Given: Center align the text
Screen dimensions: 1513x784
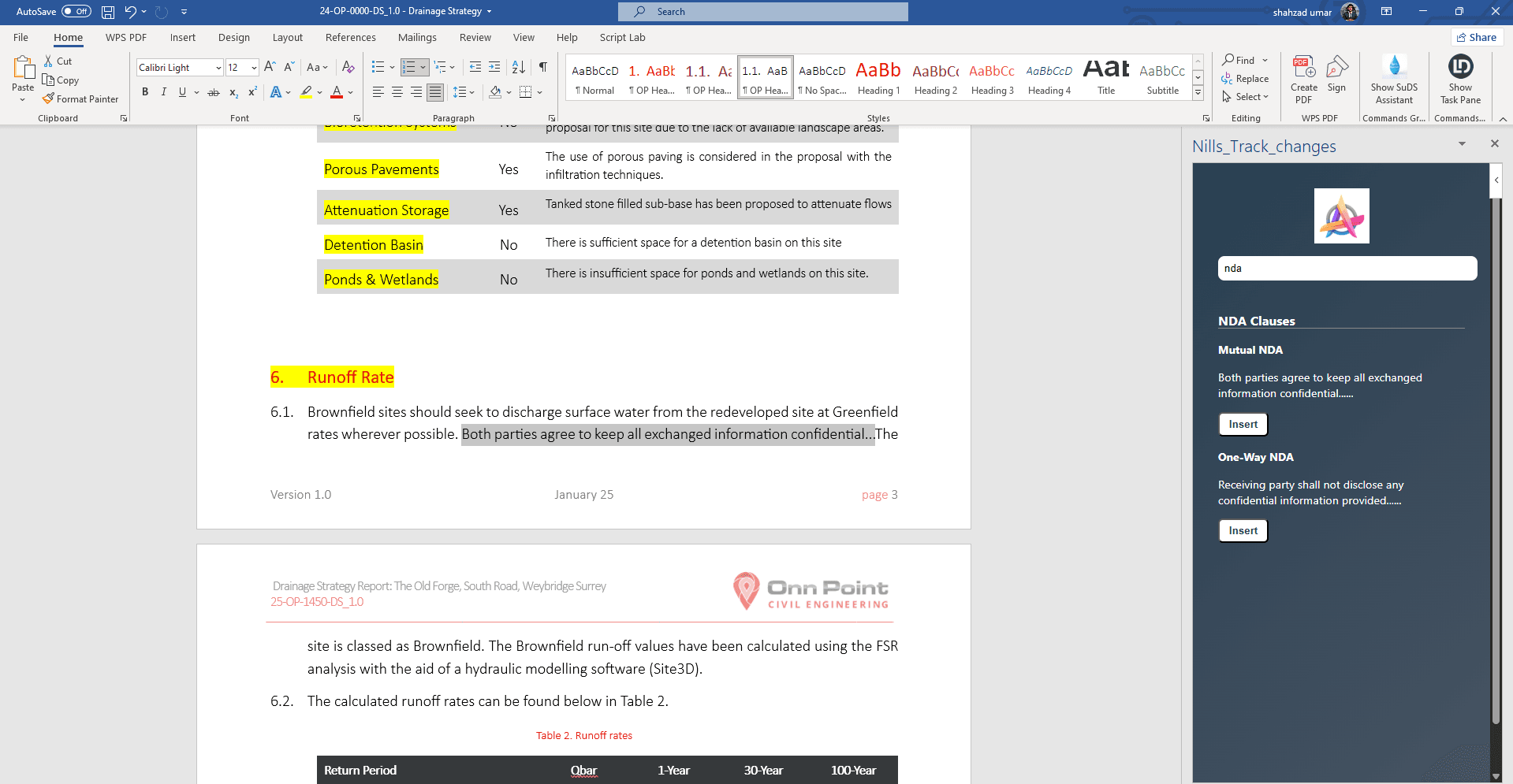Looking at the screenshot, I should point(397,92).
